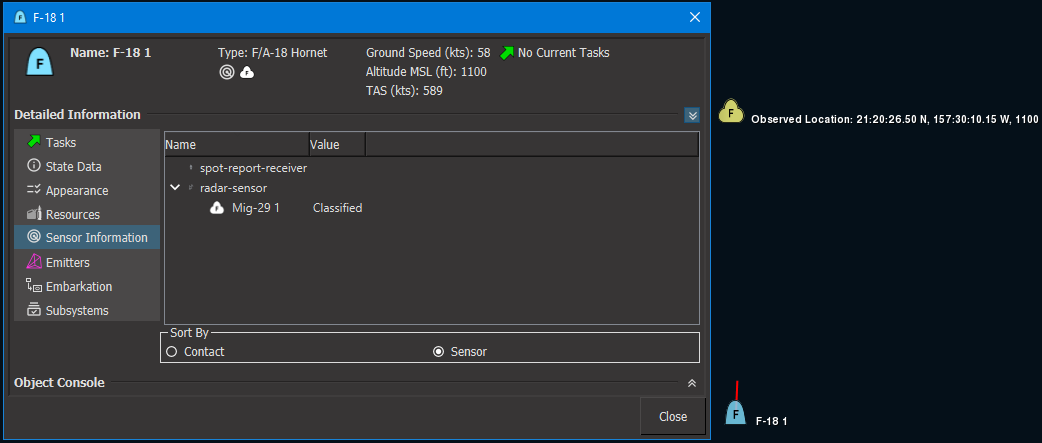The width and height of the screenshot is (1042, 443).
Task: Switch to the State Data tab
Action: (x=73, y=167)
